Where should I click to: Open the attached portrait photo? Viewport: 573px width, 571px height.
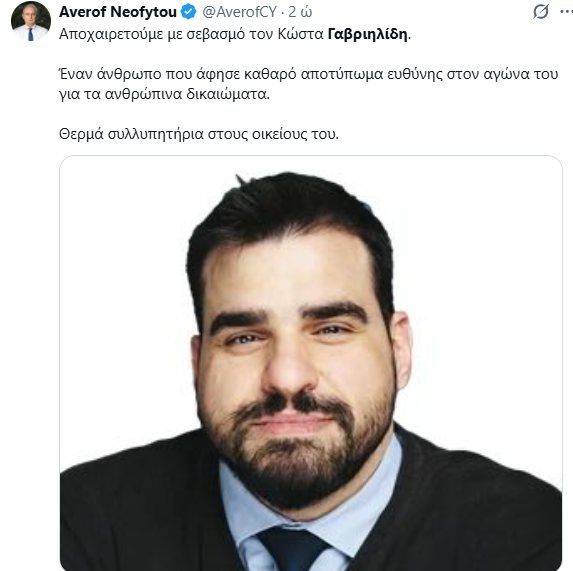click(311, 363)
